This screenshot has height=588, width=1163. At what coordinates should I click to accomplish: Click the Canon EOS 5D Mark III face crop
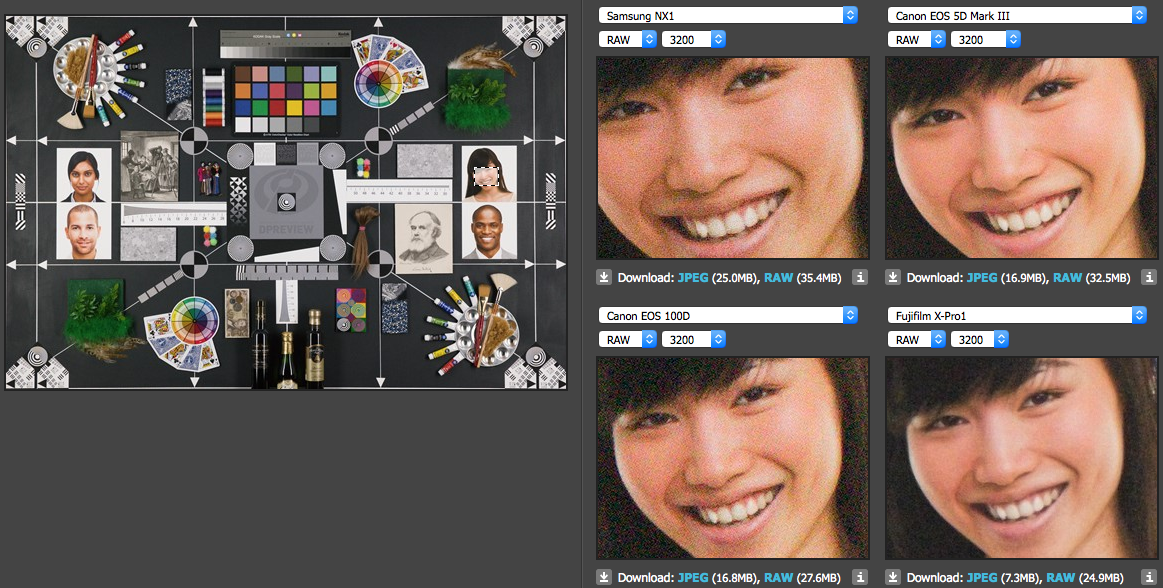[1021, 158]
